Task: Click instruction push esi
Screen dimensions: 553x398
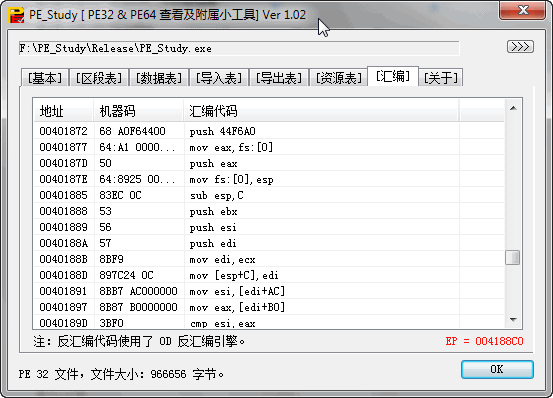Action: [213, 227]
